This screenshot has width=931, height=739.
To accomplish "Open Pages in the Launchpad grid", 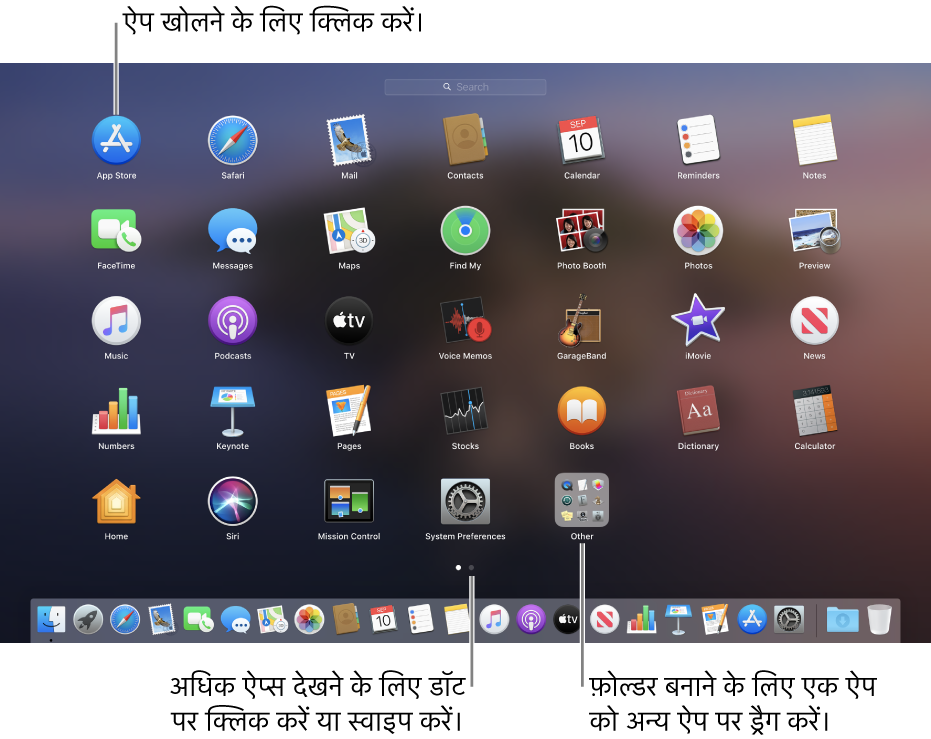I will (x=349, y=411).
